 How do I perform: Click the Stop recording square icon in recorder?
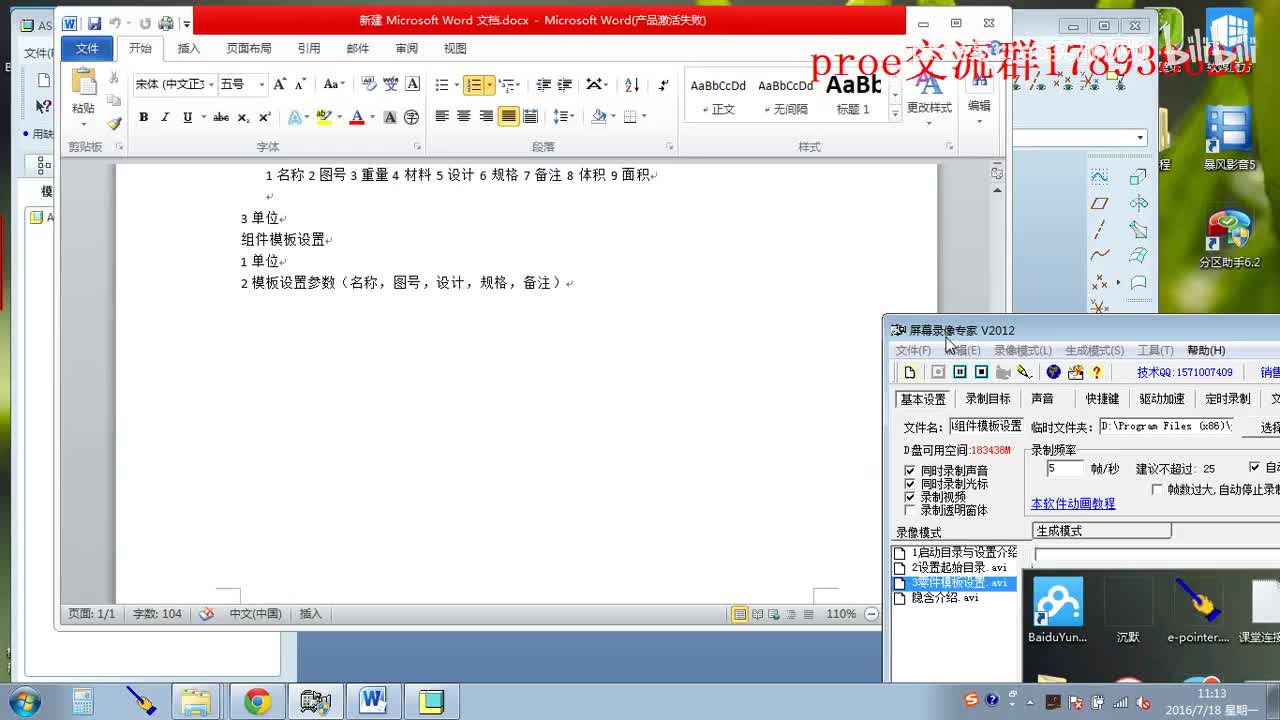point(981,372)
